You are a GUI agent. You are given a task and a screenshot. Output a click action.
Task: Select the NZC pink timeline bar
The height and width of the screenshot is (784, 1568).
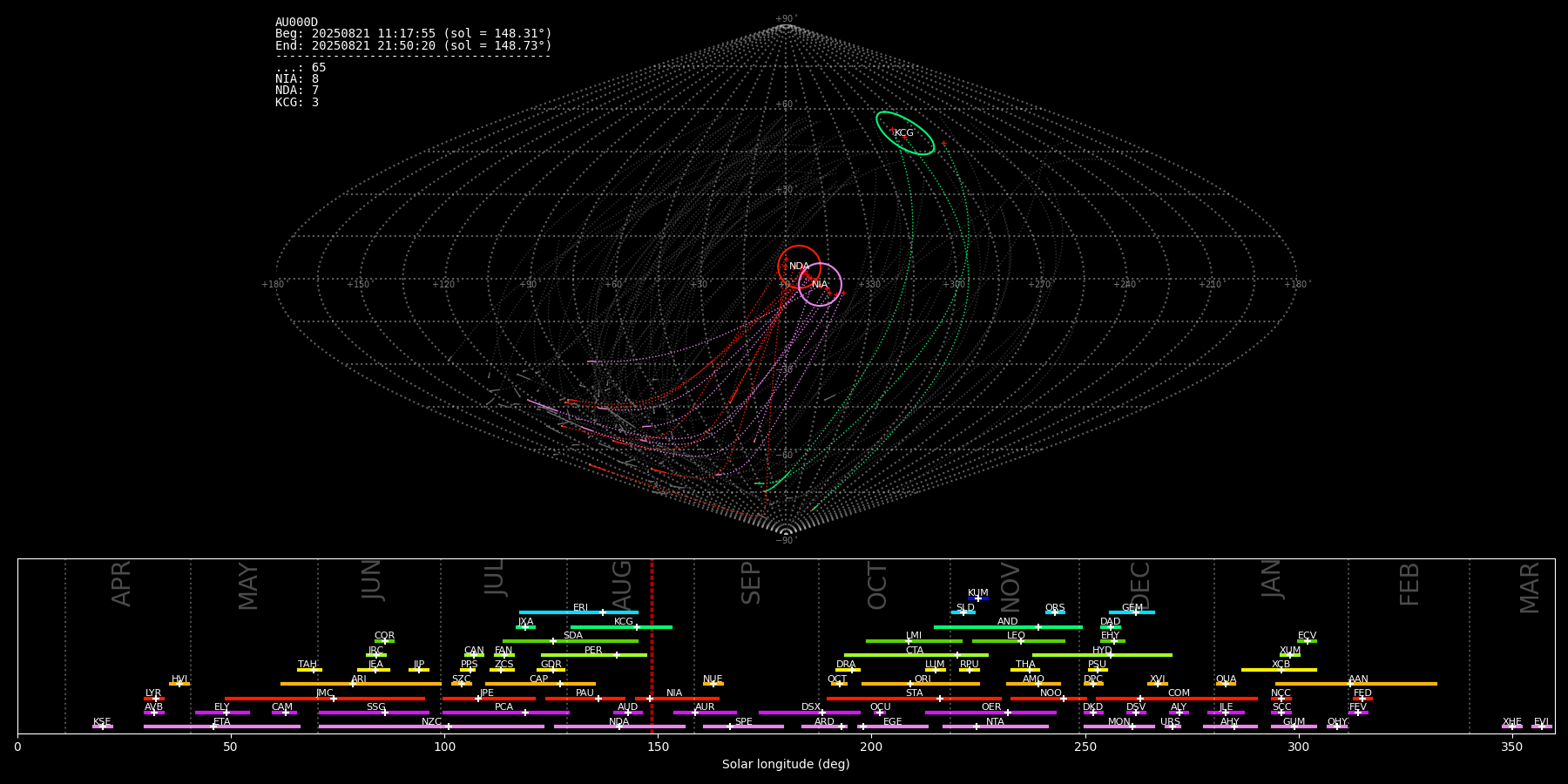(x=431, y=727)
